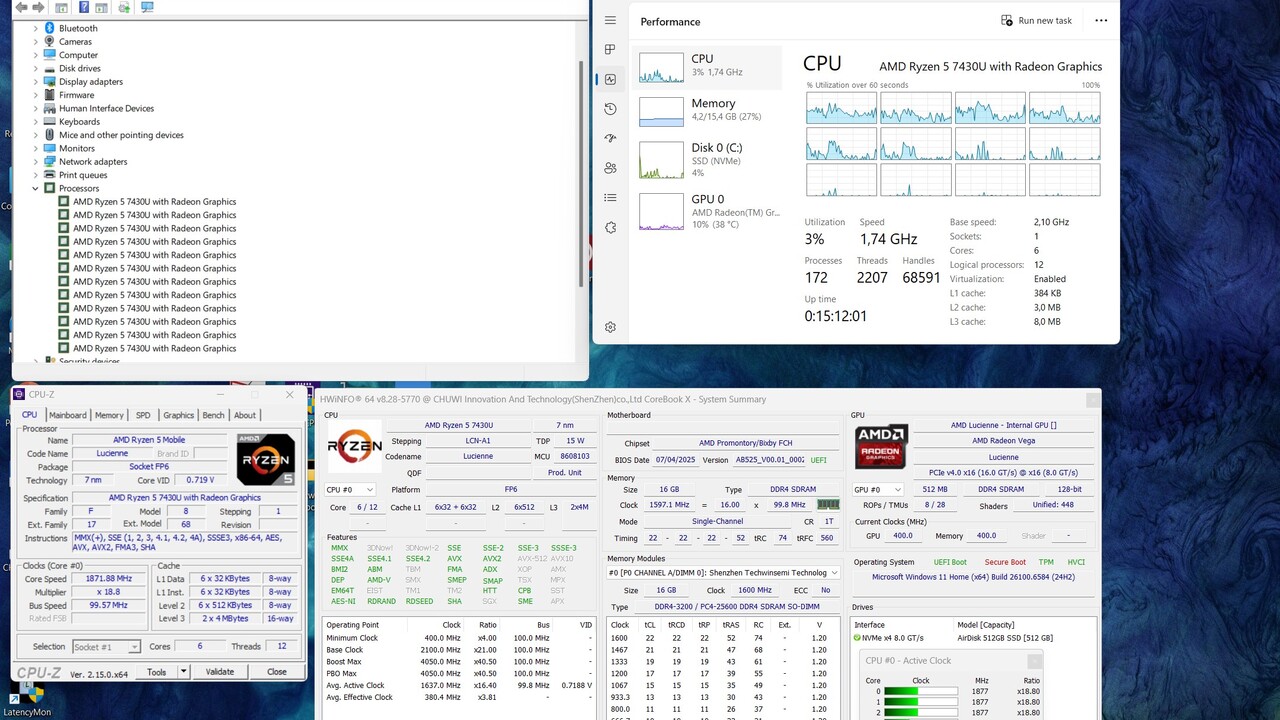Open the Task Manager navigation hamburger menu

tap(610, 20)
